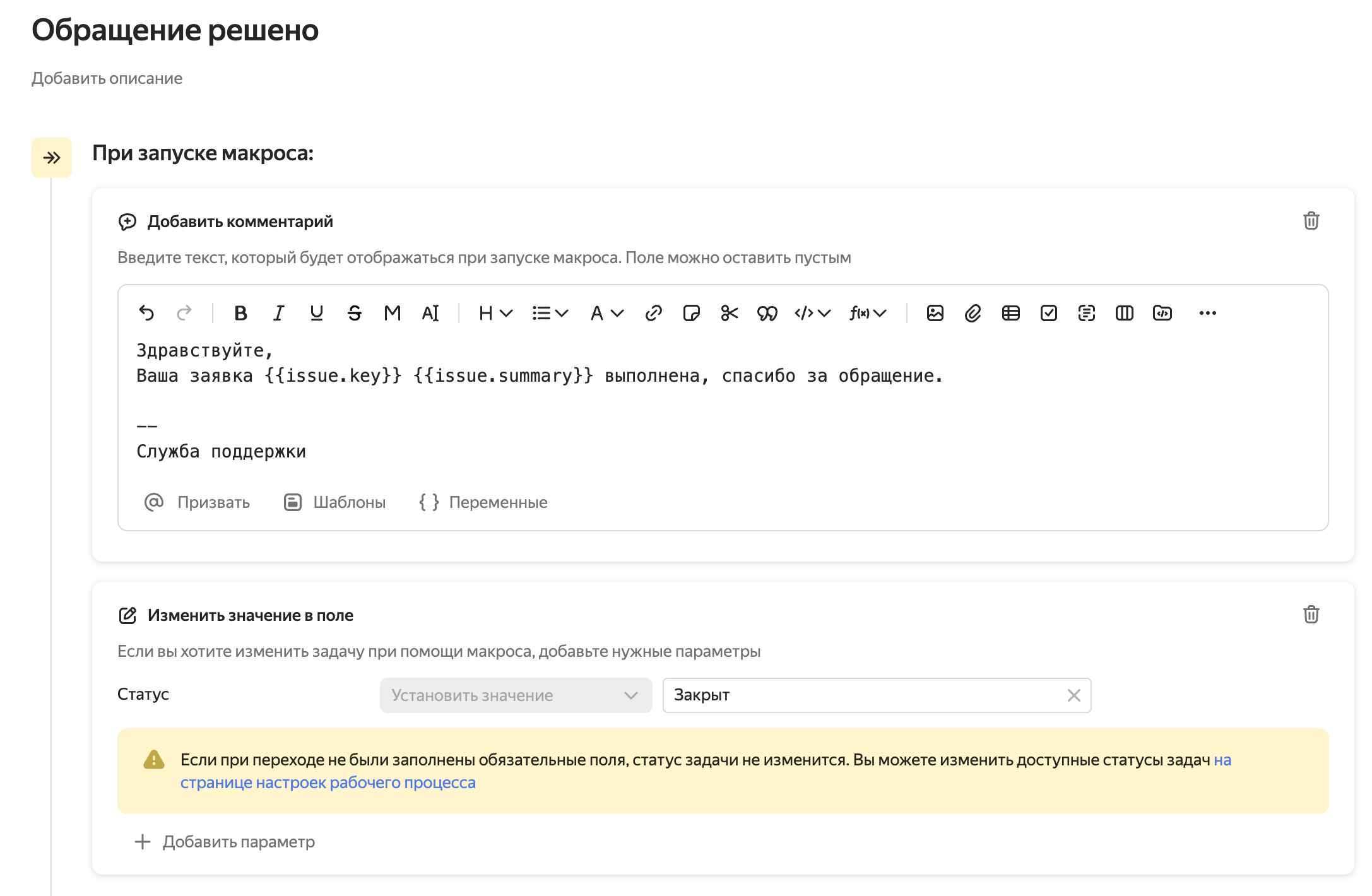The width and height of the screenshot is (1372, 896).
Task: Open the Set value status dropdown
Action: (x=516, y=695)
